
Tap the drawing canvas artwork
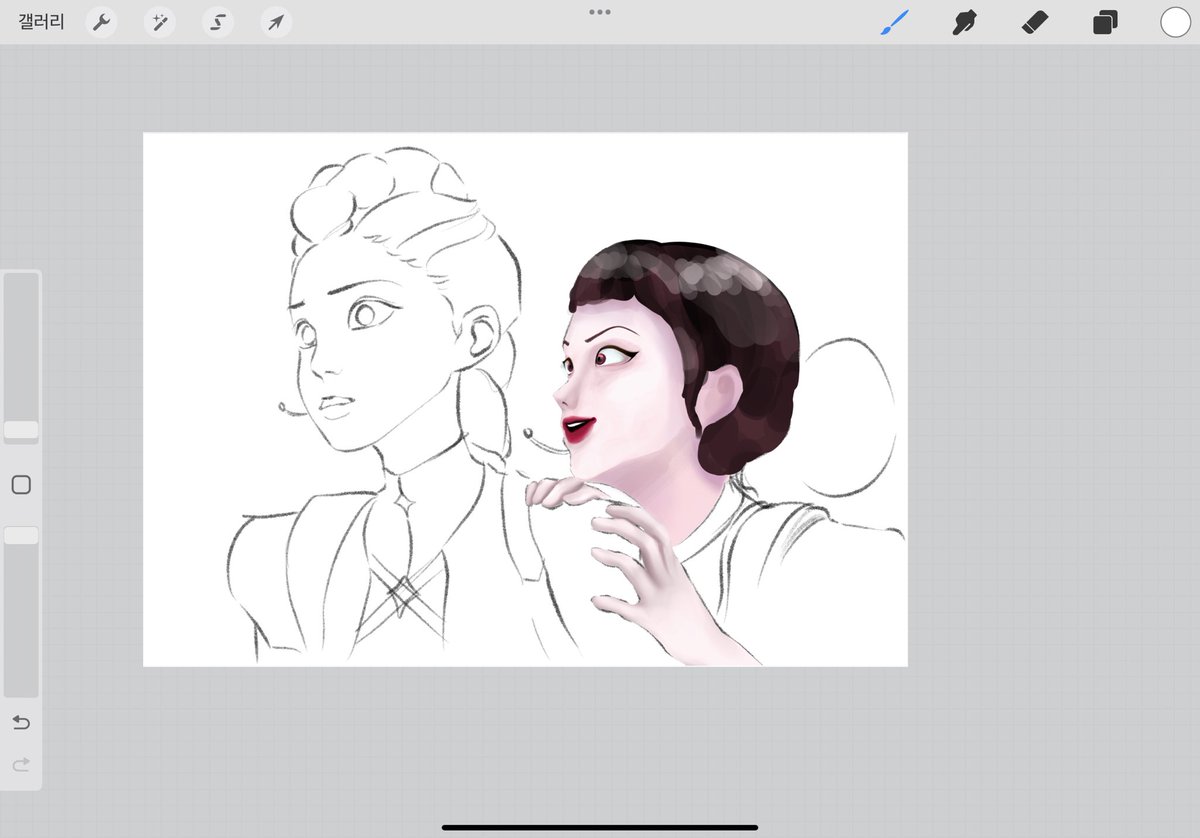coord(525,399)
